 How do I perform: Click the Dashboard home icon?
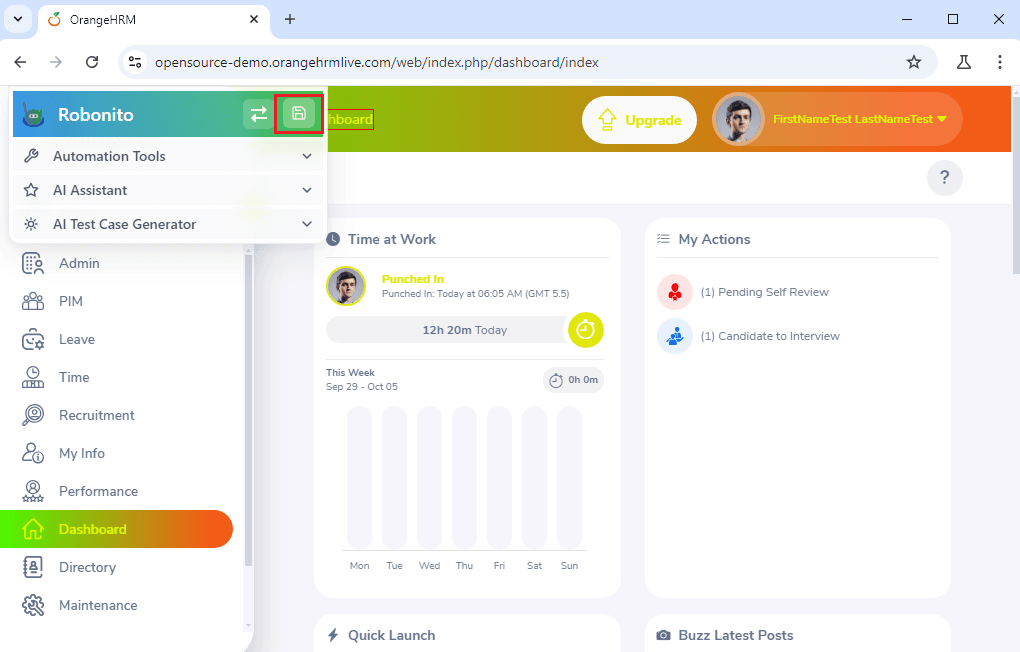33,529
